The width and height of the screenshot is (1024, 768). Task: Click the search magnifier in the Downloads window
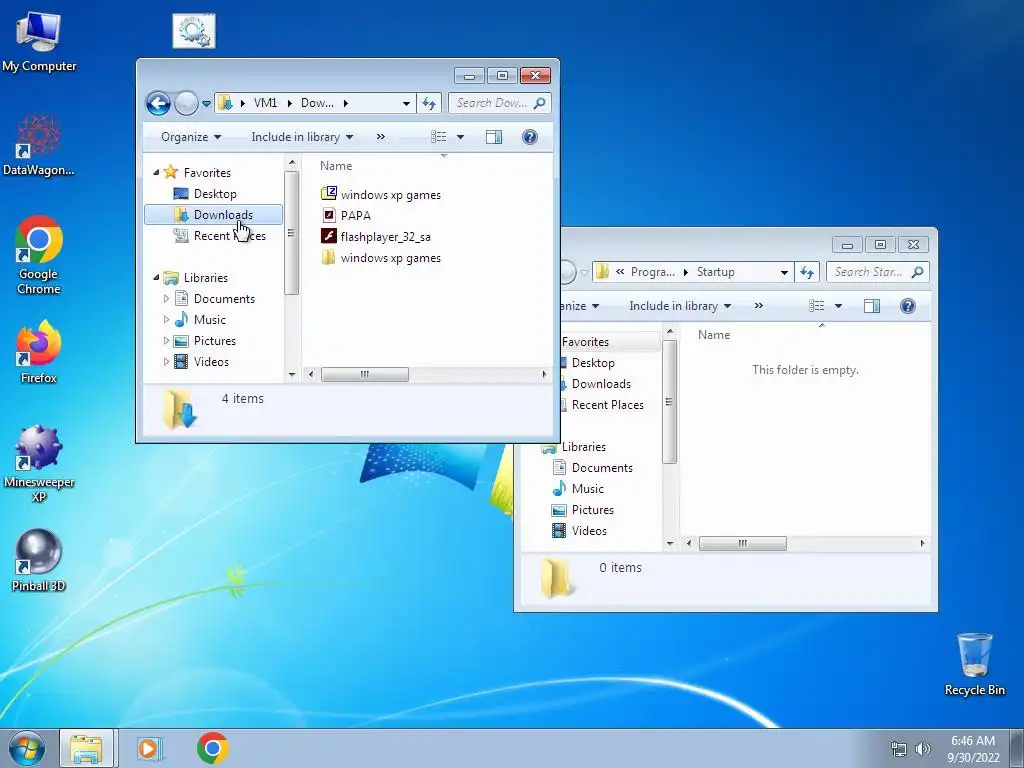coord(539,103)
